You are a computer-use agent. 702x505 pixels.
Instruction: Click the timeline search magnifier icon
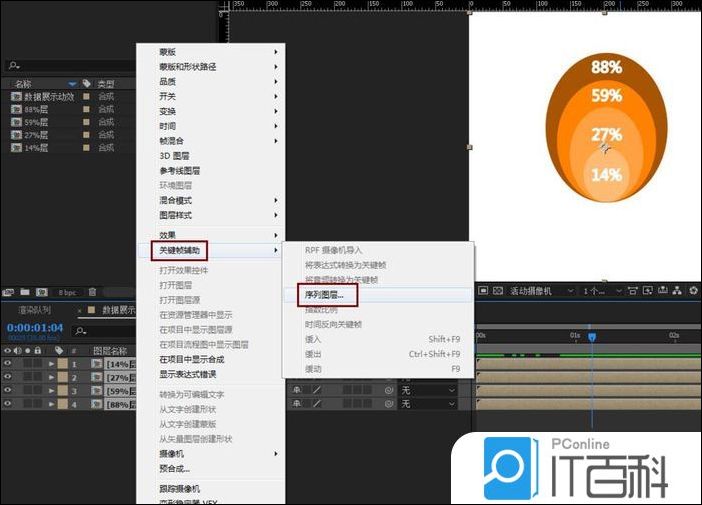(x=81, y=331)
